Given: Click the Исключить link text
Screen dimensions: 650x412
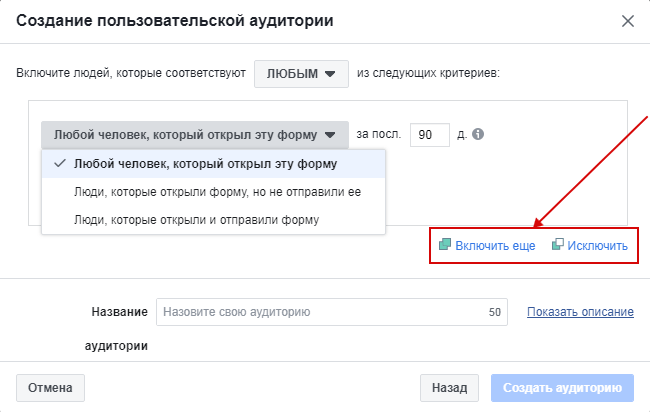Looking at the screenshot, I should [x=597, y=245].
